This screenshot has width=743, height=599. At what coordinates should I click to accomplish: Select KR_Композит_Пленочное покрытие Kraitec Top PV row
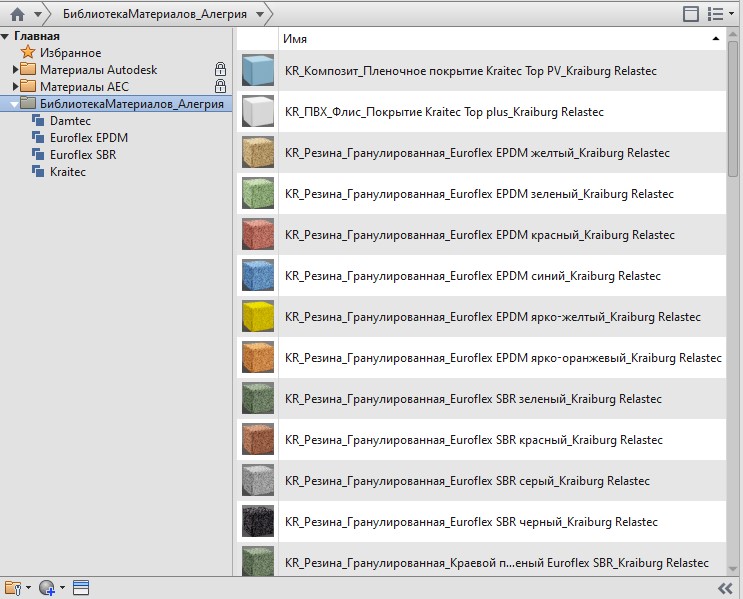(x=481, y=71)
